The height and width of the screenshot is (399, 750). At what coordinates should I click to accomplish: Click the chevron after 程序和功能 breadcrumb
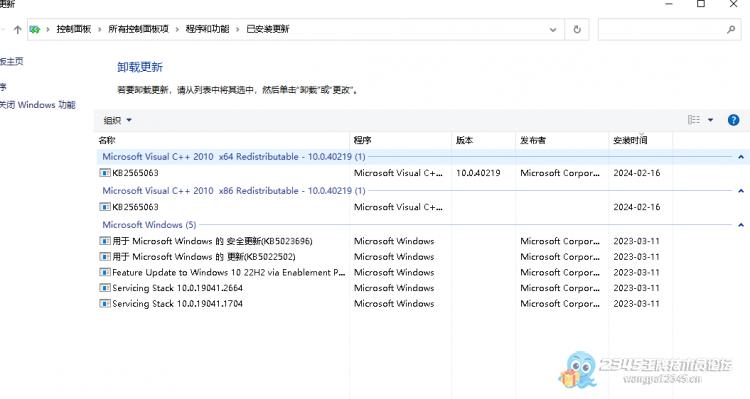pyautogui.click(x=238, y=30)
